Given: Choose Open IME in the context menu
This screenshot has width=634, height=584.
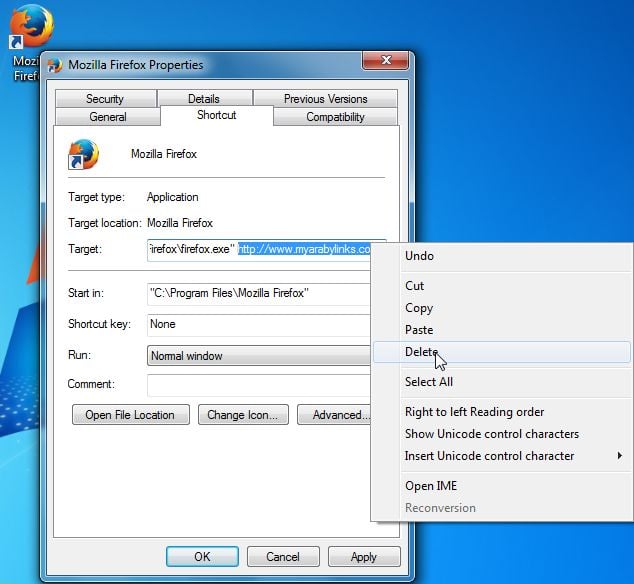Looking at the screenshot, I should pyautogui.click(x=502, y=486).
